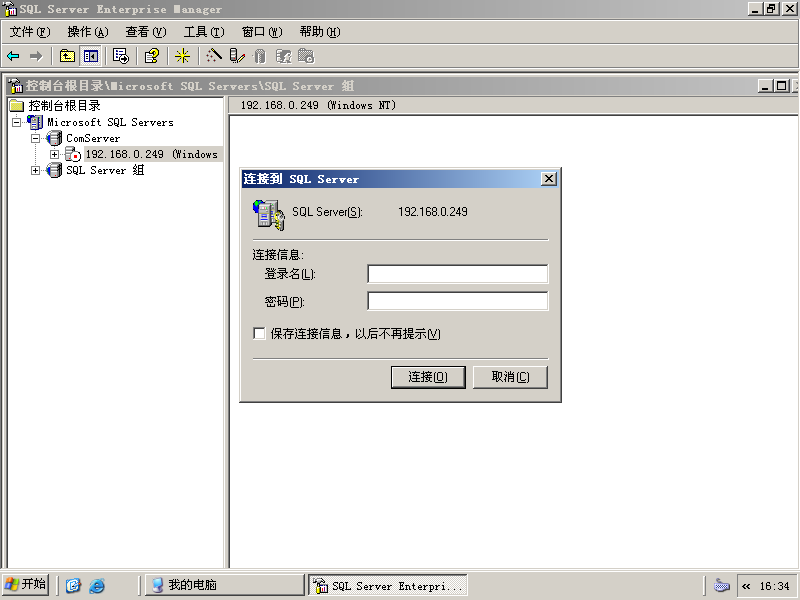Click the language bar tray icon
This screenshot has width=800, height=600.
click(721, 585)
